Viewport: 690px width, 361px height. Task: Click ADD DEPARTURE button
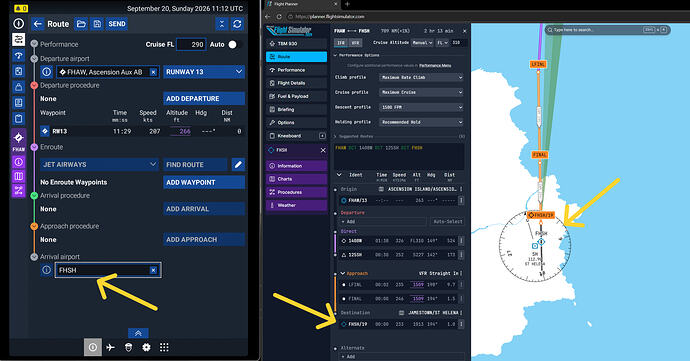coord(204,99)
